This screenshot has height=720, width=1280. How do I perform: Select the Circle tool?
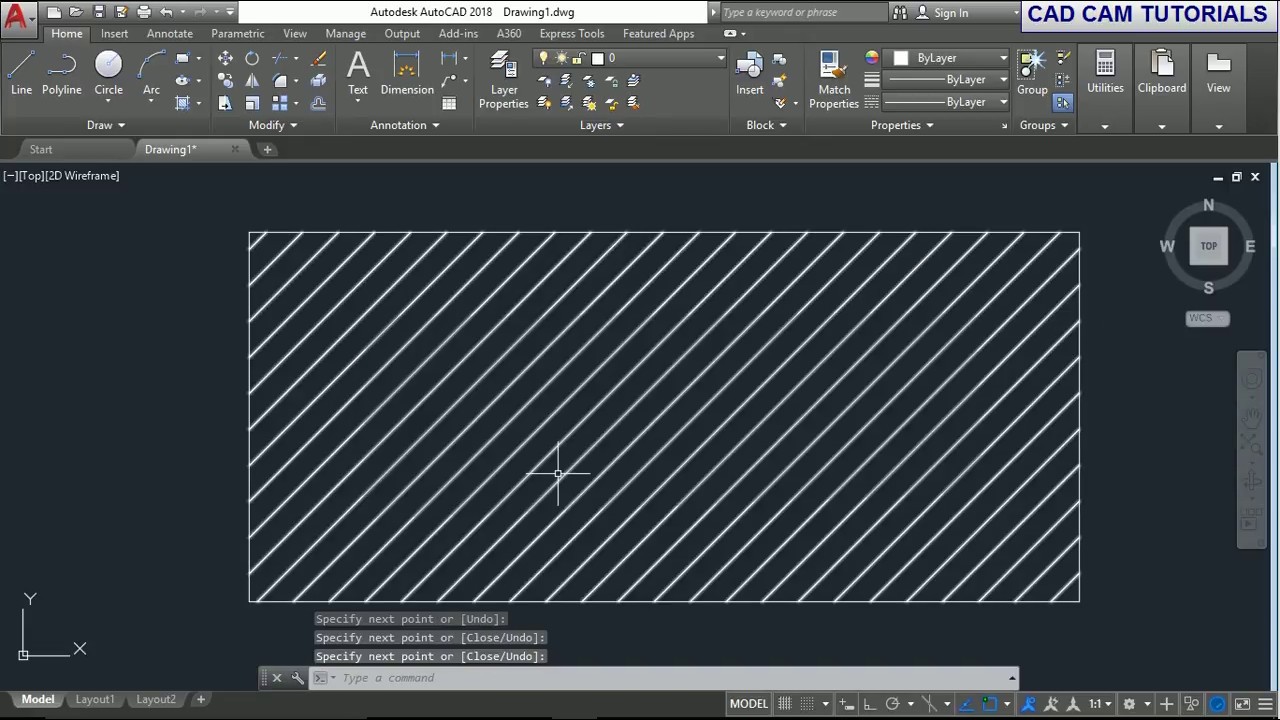point(108,75)
